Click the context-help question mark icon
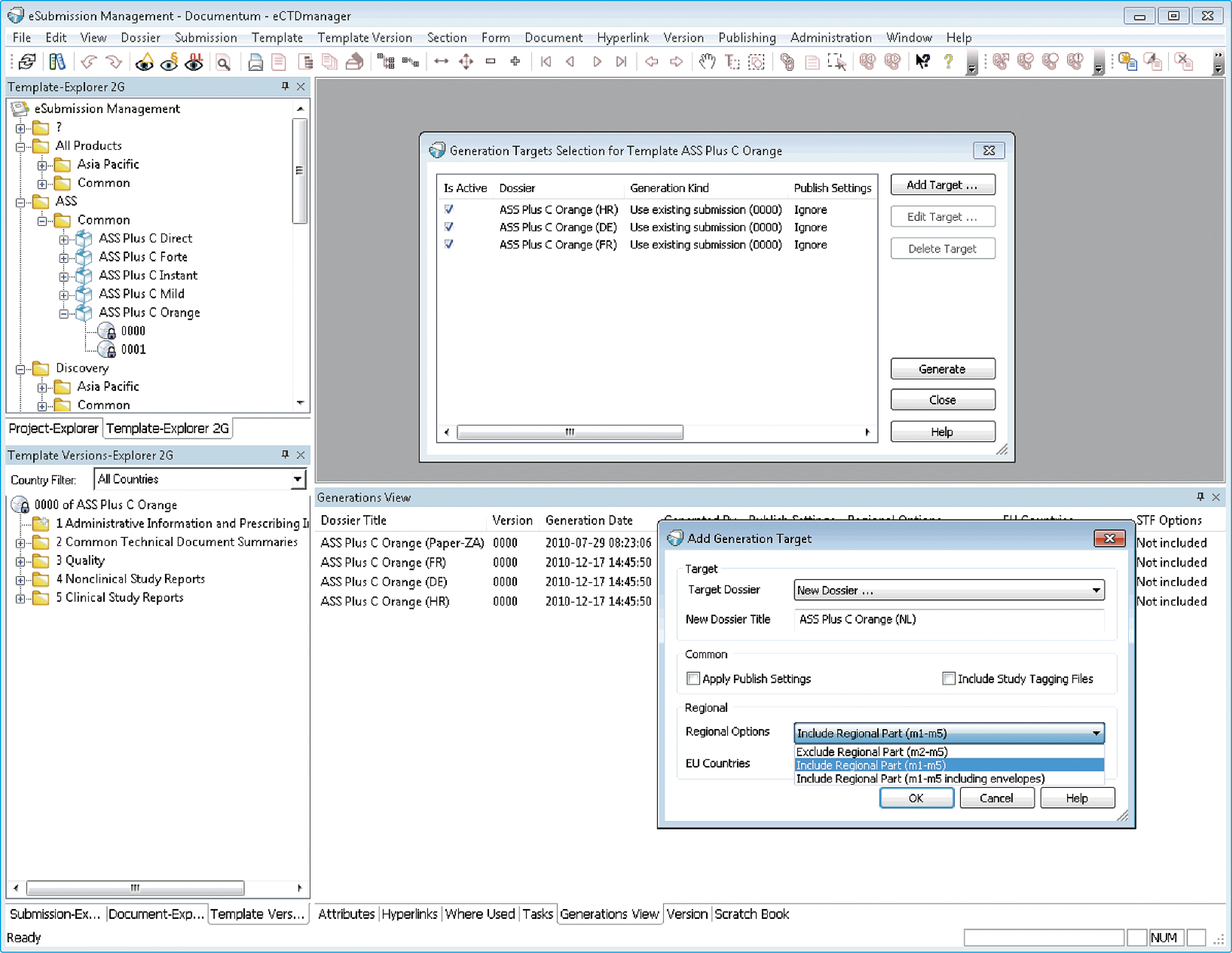Viewport: 1232px width, 953px height. click(x=948, y=62)
